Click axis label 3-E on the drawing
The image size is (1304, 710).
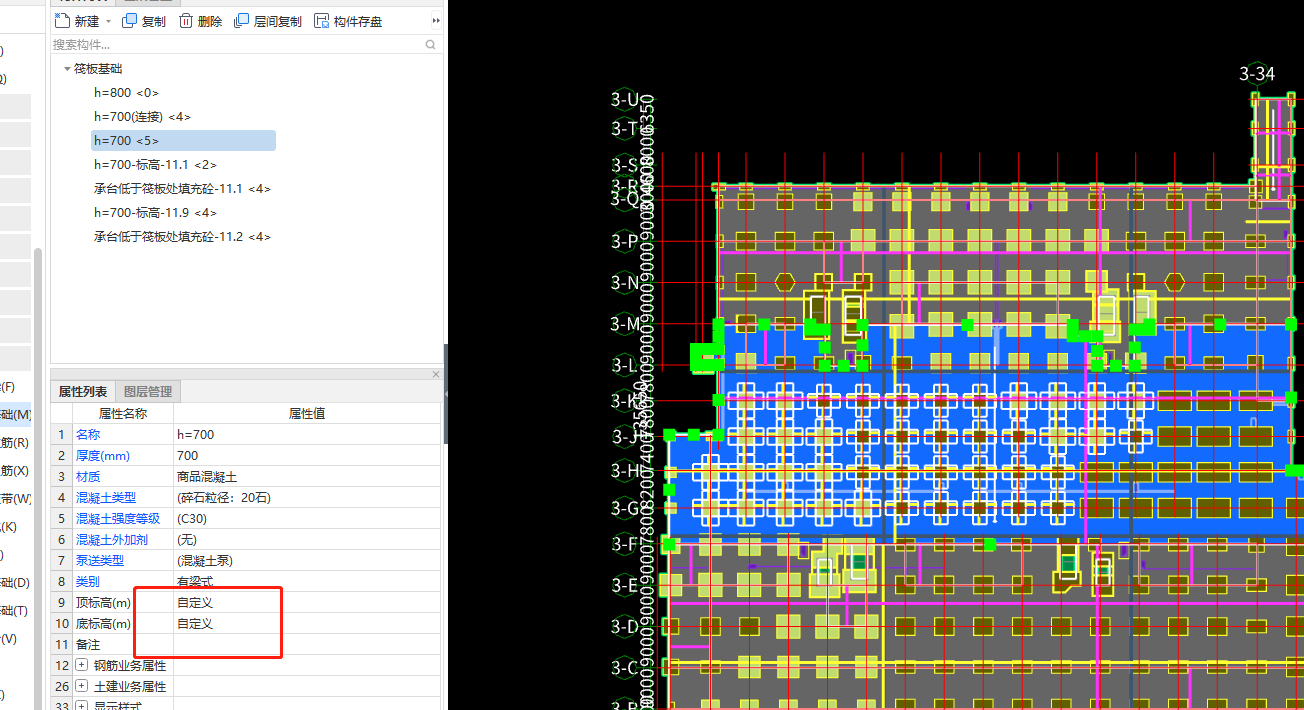tap(625, 585)
